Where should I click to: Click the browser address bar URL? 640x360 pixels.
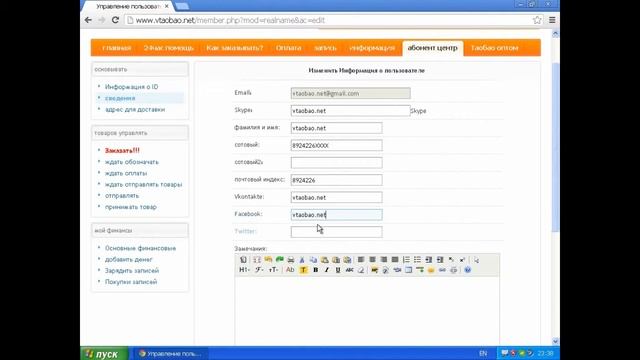(x=230, y=20)
